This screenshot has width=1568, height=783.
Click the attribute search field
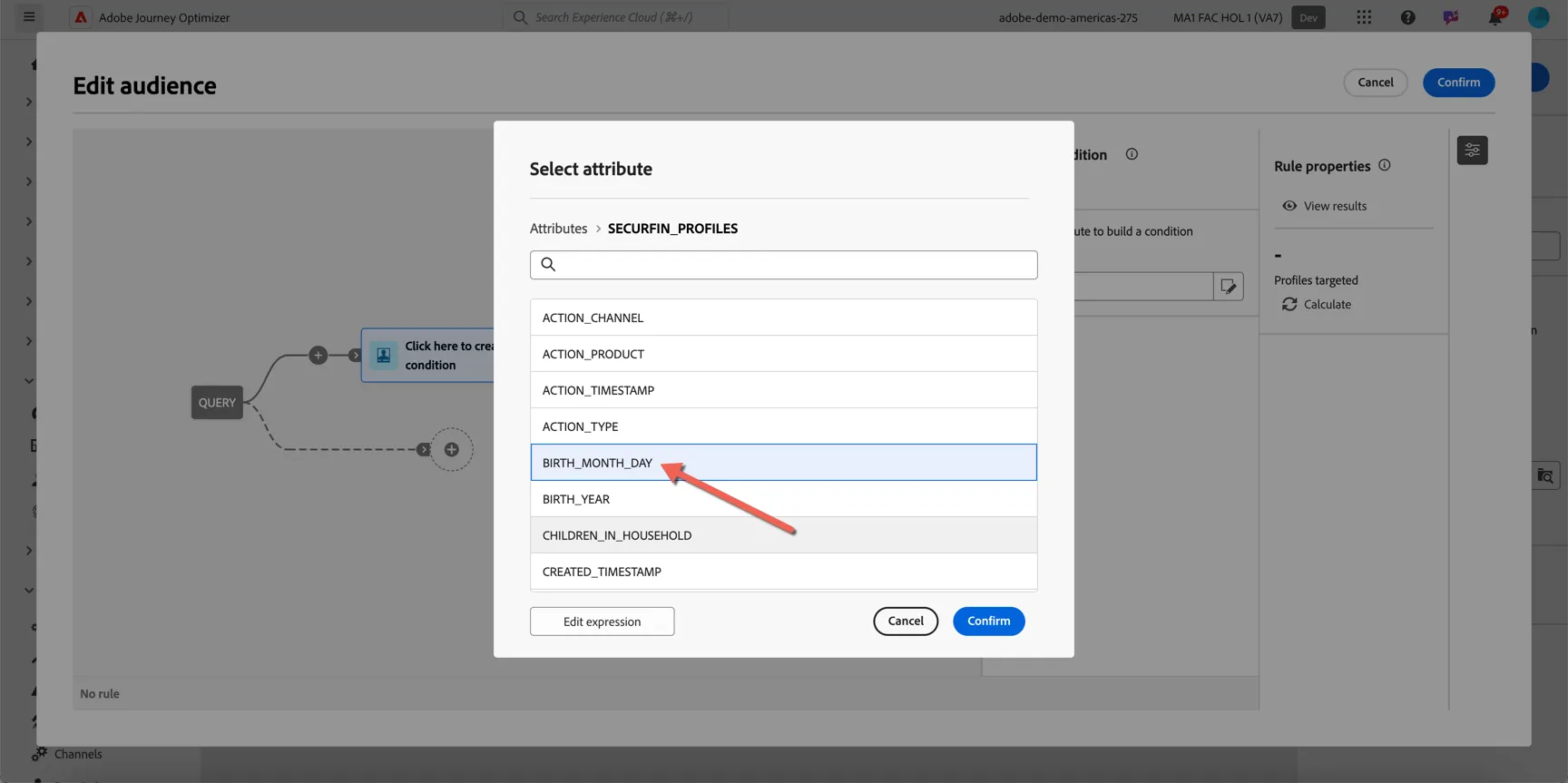pyautogui.click(x=783, y=265)
